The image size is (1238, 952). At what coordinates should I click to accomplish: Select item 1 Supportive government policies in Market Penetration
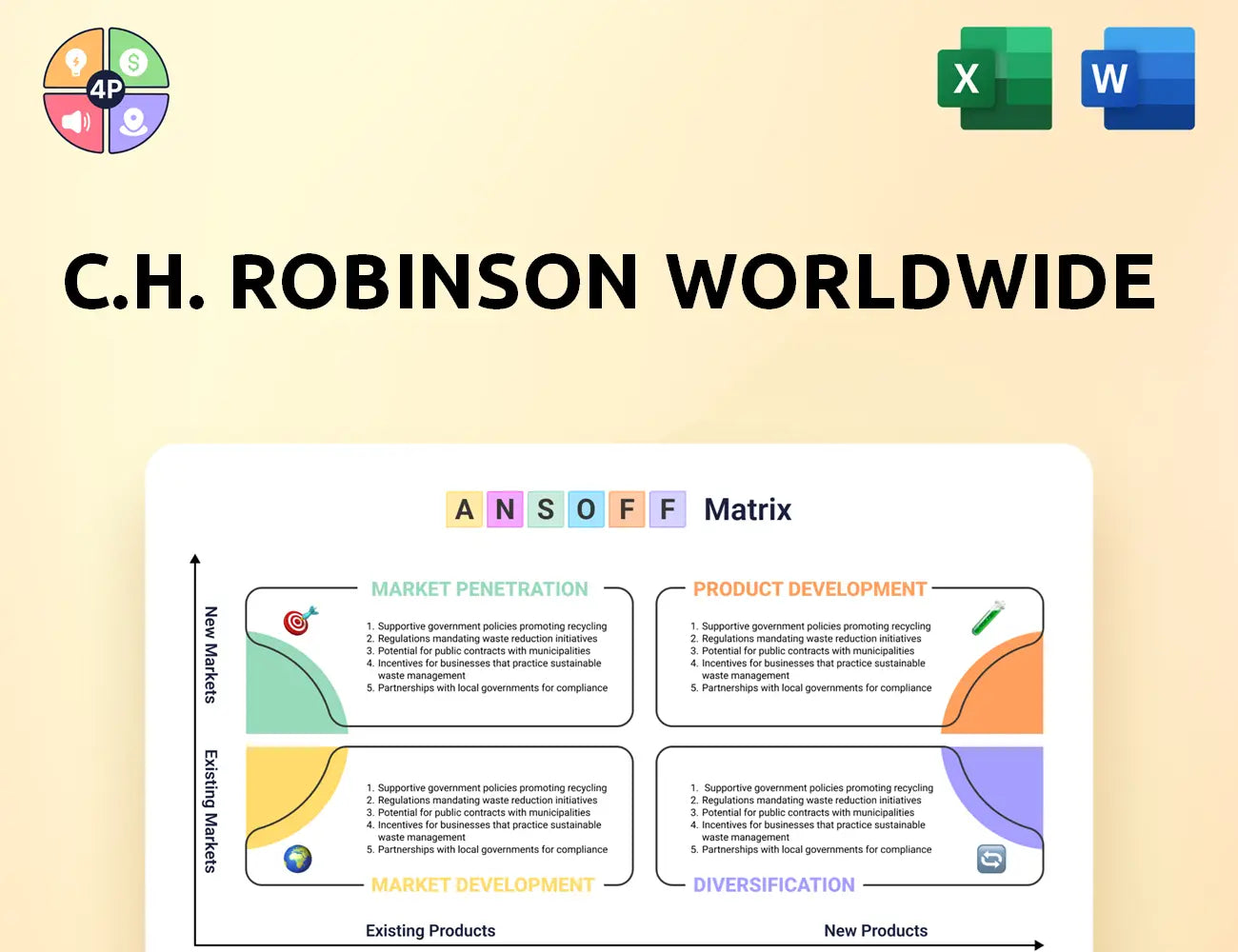coord(487,626)
